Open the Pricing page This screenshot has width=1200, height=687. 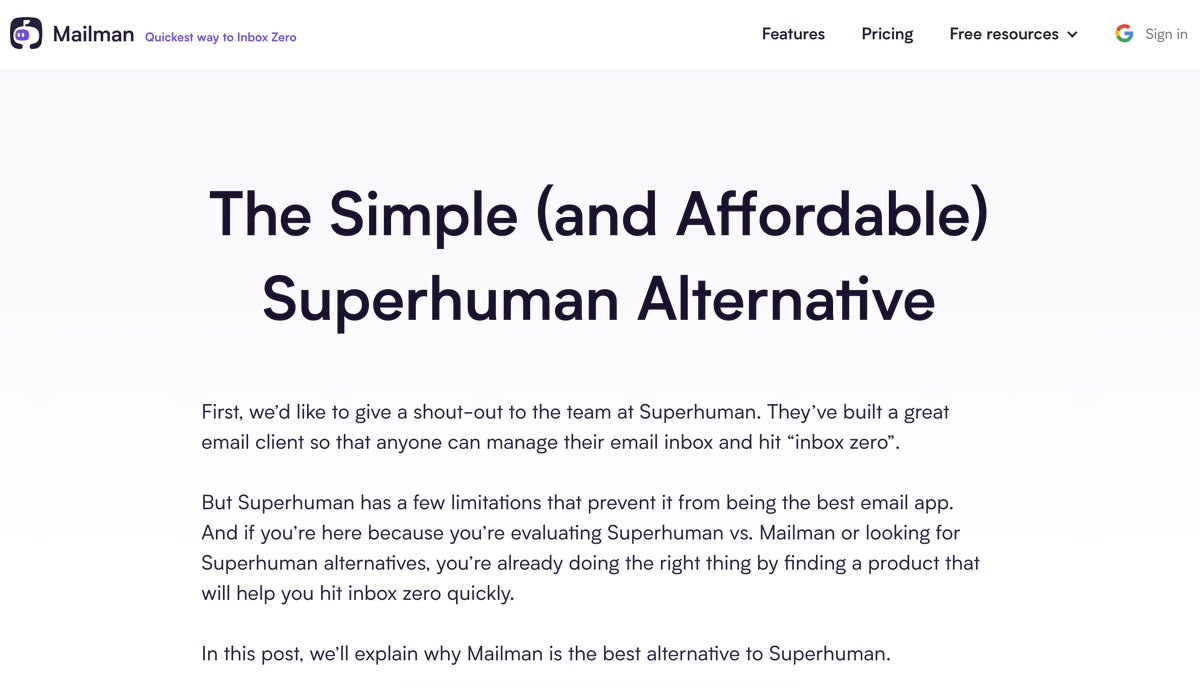(x=887, y=34)
